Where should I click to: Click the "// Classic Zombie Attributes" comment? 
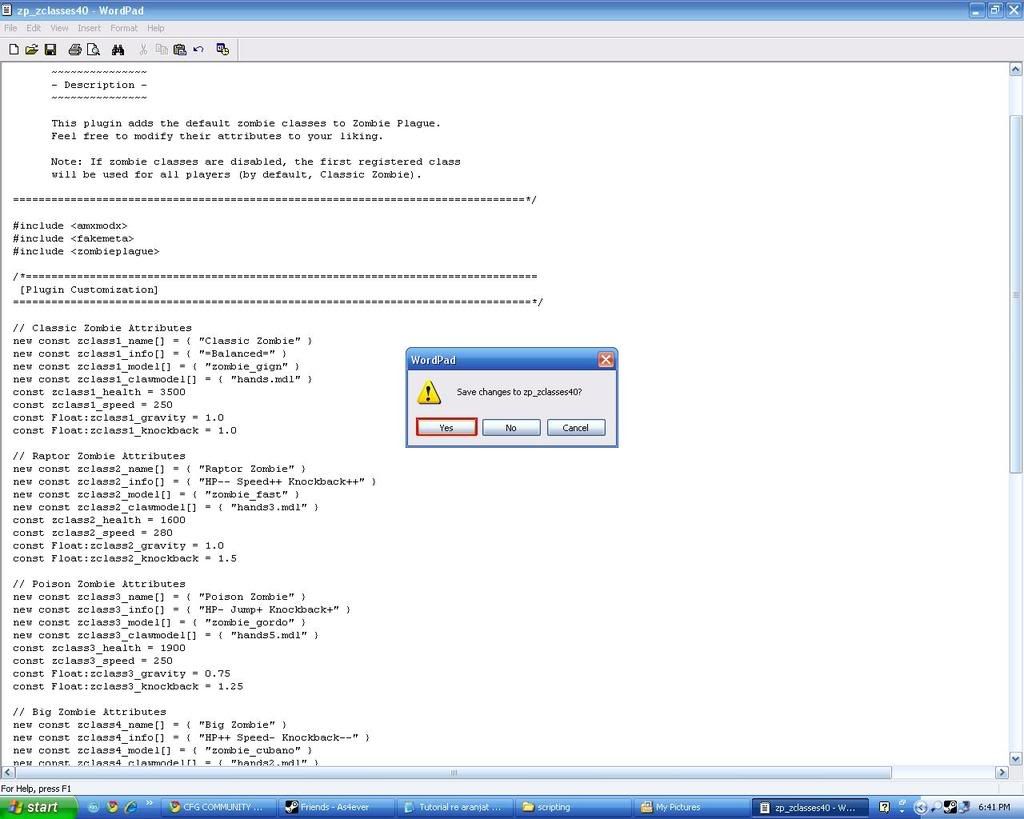pos(102,328)
